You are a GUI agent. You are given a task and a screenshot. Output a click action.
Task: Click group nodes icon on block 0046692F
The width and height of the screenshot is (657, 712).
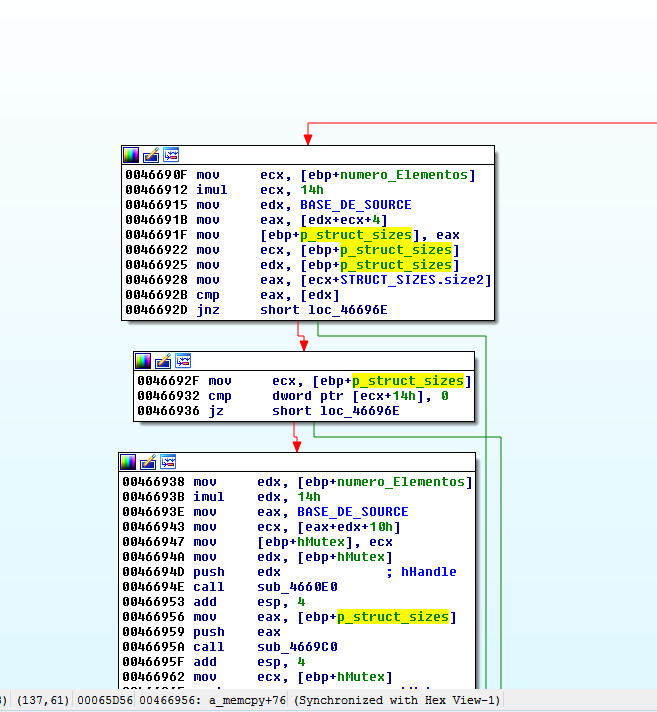(183, 361)
